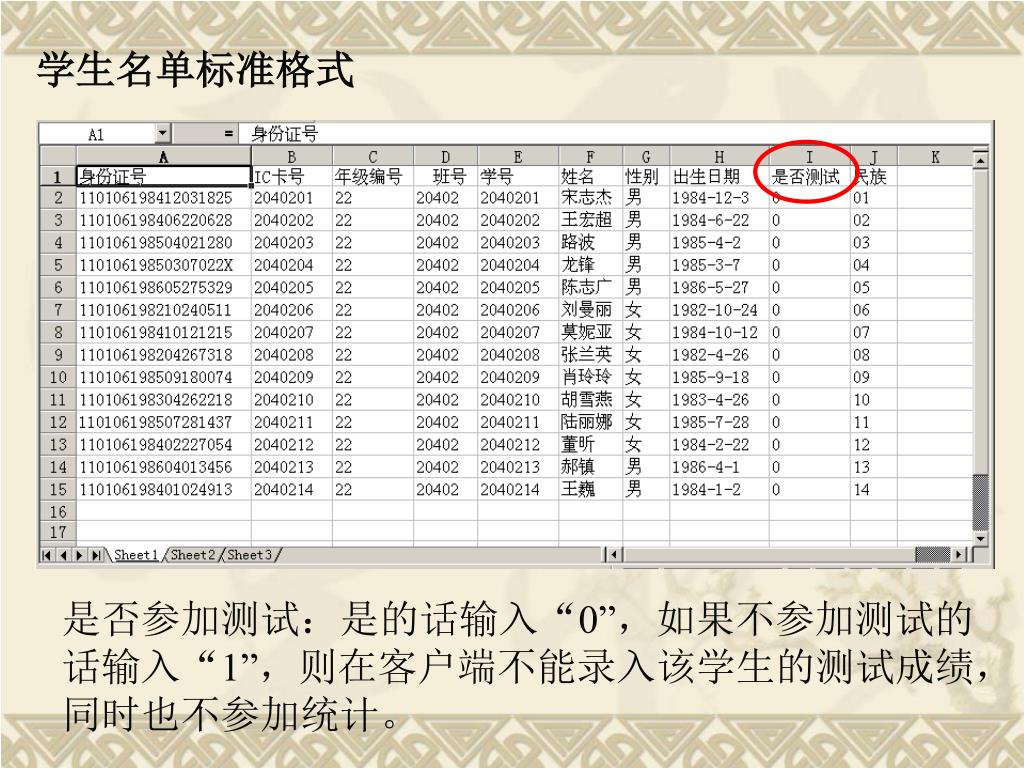Click name cell 胡雪燕
Image resolution: width=1024 pixels, height=768 pixels.
[590, 400]
